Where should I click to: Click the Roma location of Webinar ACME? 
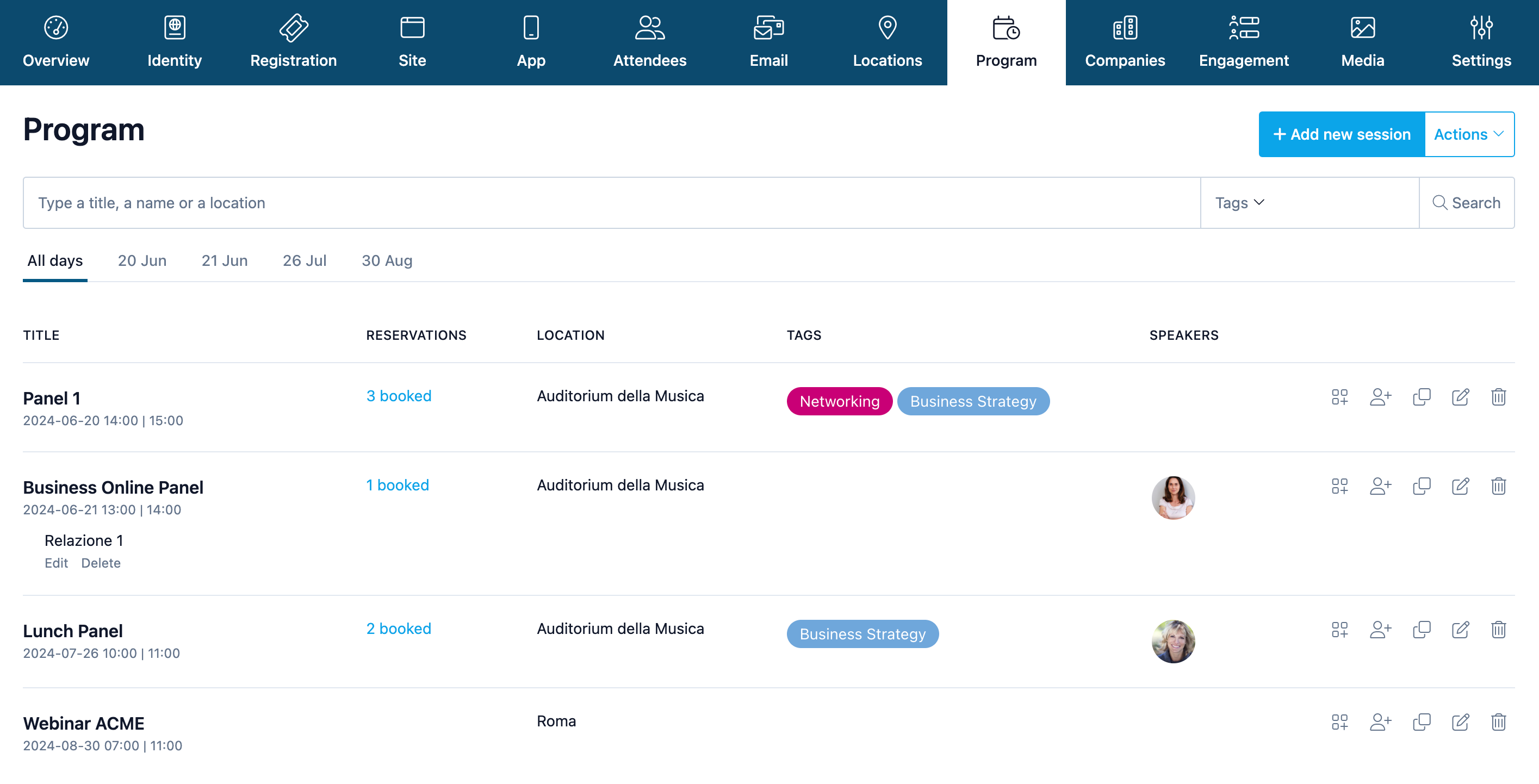tap(556, 721)
